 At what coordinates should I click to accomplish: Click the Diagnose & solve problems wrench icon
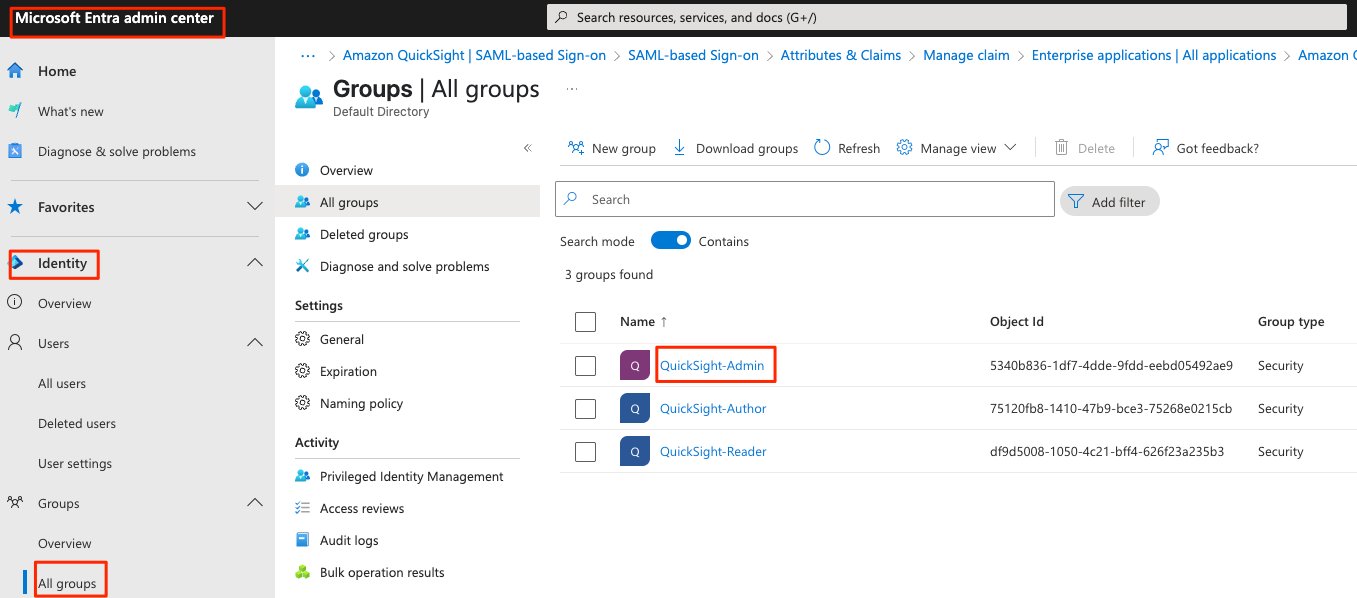point(15,151)
